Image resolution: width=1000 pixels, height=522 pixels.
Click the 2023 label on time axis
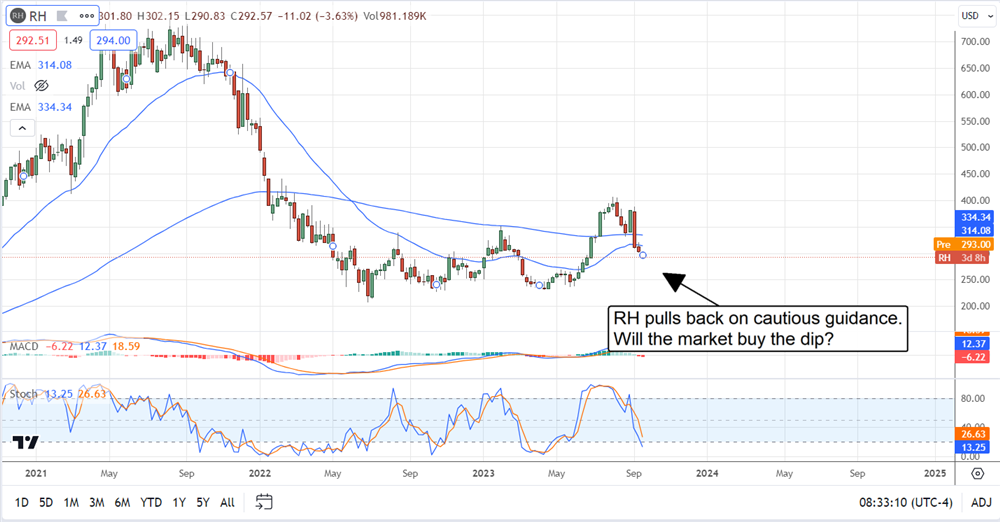click(483, 473)
